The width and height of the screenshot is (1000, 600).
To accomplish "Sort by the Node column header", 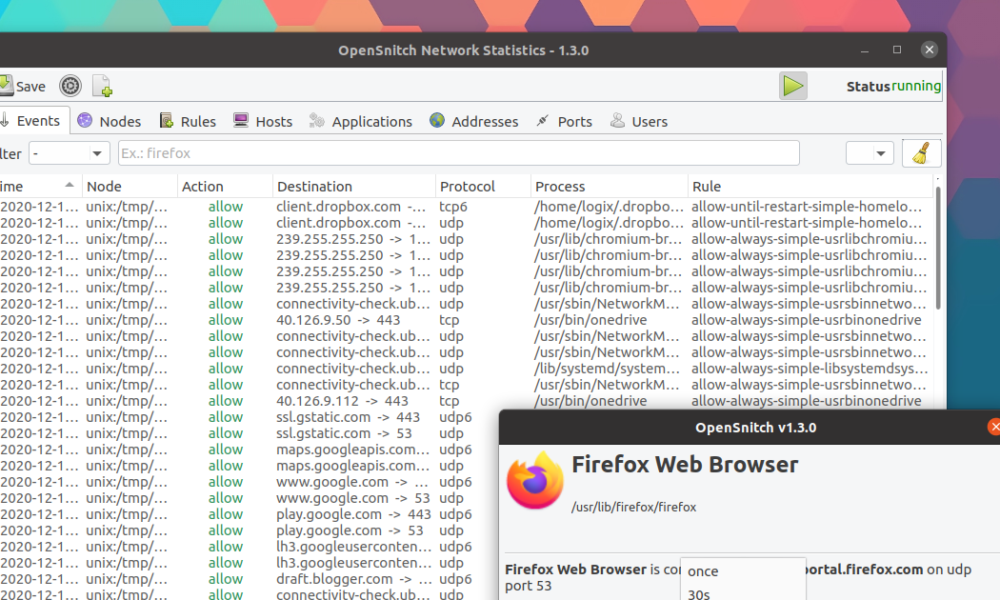I will pos(129,186).
